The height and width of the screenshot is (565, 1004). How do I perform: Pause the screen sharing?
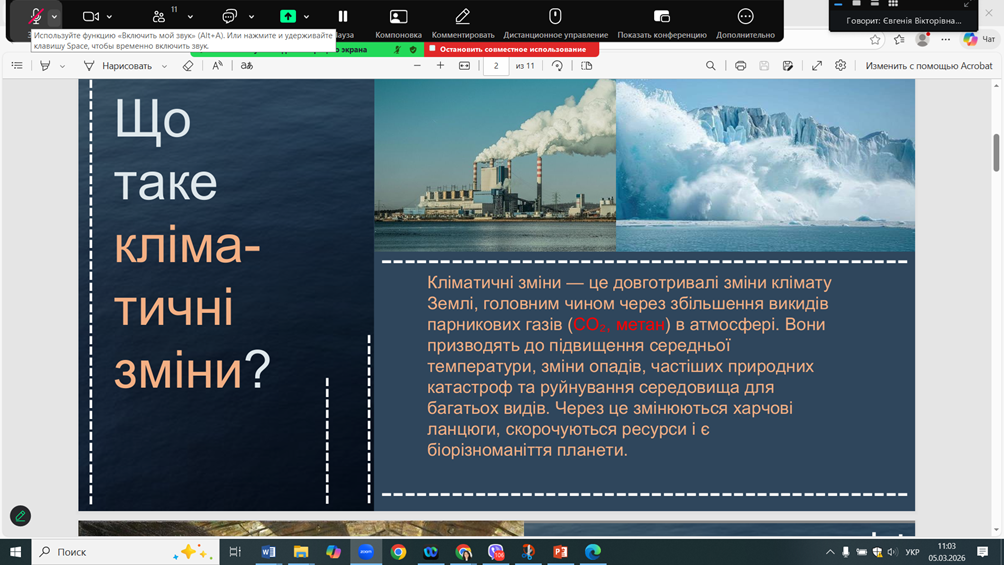click(x=343, y=16)
